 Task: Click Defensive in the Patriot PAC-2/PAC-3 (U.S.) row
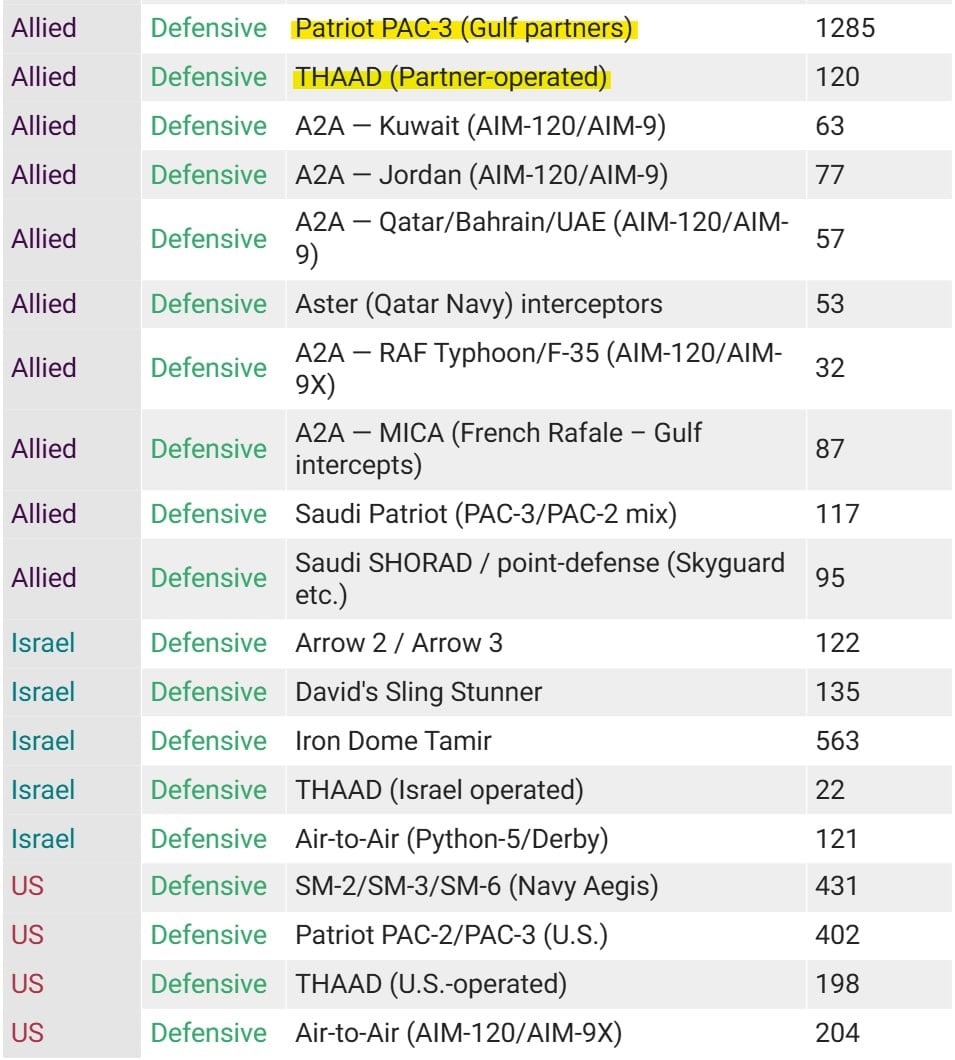[209, 935]
